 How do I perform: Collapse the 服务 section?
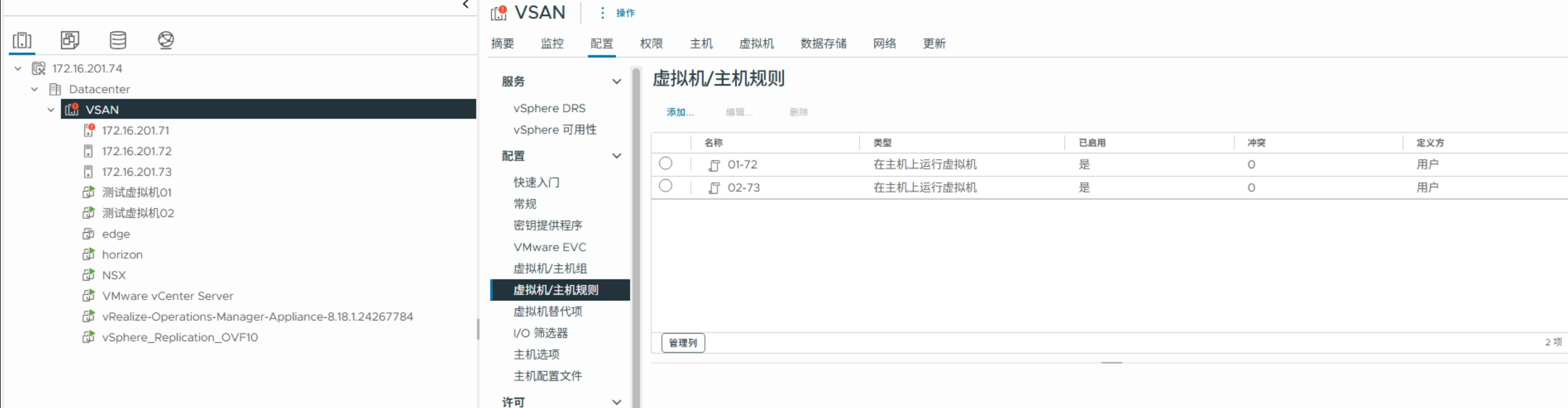[617, 81]
